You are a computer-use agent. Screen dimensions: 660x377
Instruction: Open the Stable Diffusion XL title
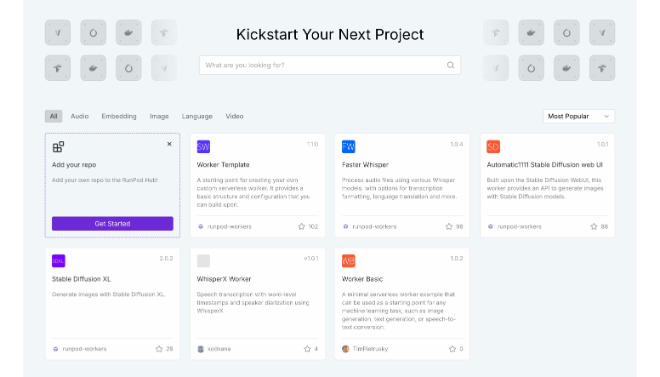pyautogui.click(x=81, y=279)
